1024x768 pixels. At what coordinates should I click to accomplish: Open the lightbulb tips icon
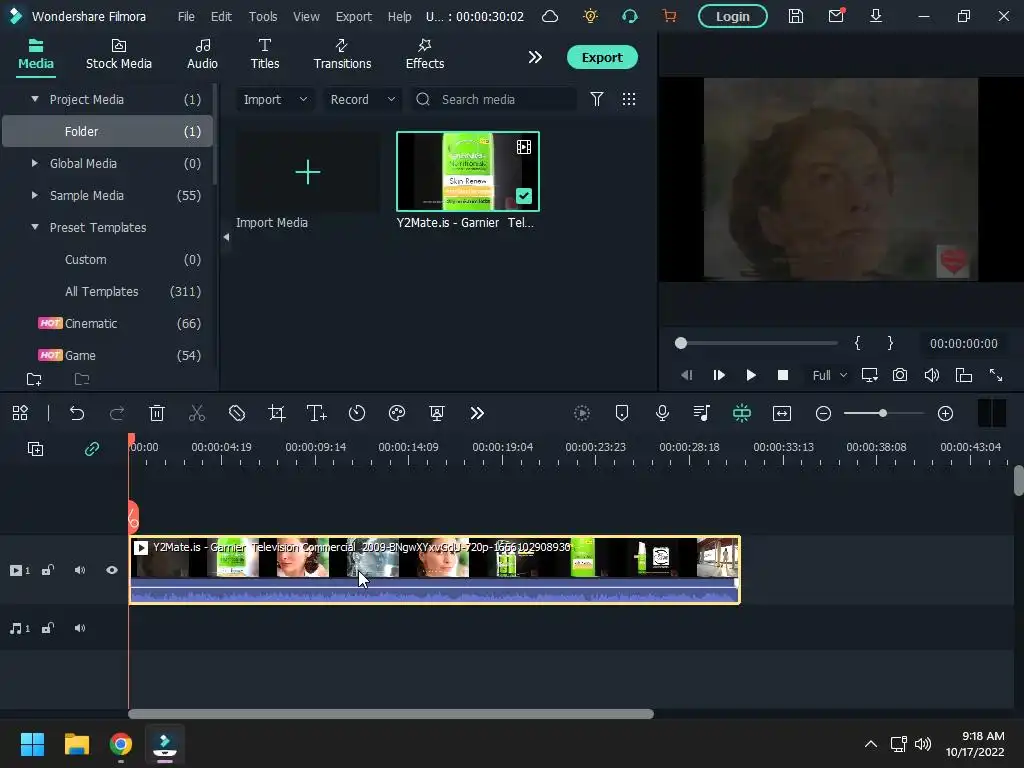pos(590,16)
